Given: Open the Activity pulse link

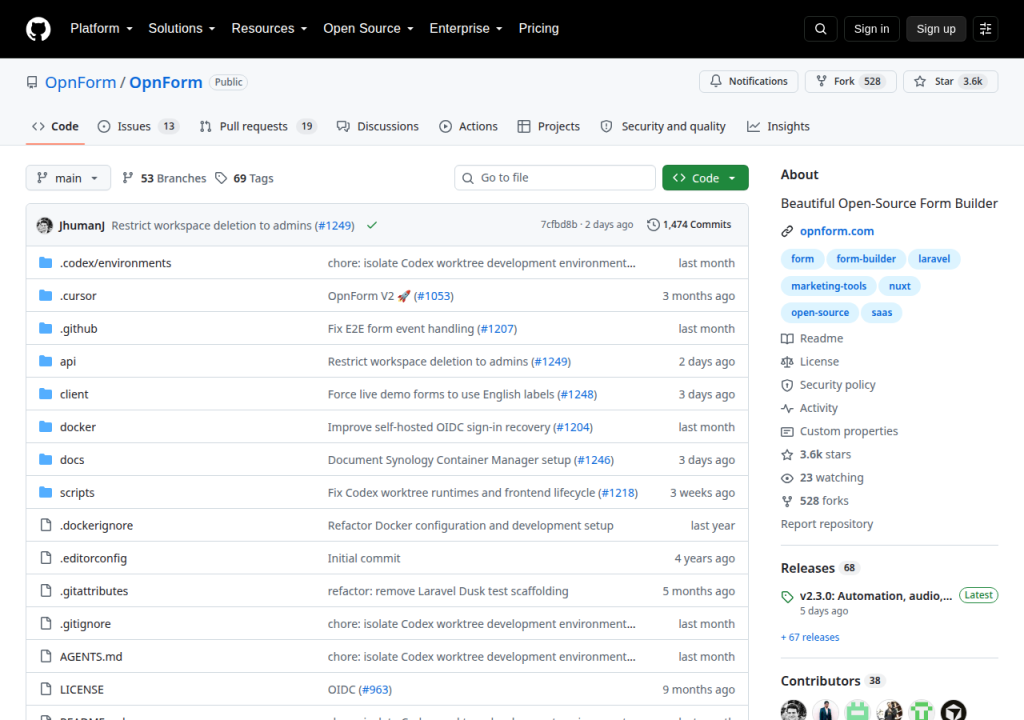Looking at the screenshot, I should pos(809,408).
